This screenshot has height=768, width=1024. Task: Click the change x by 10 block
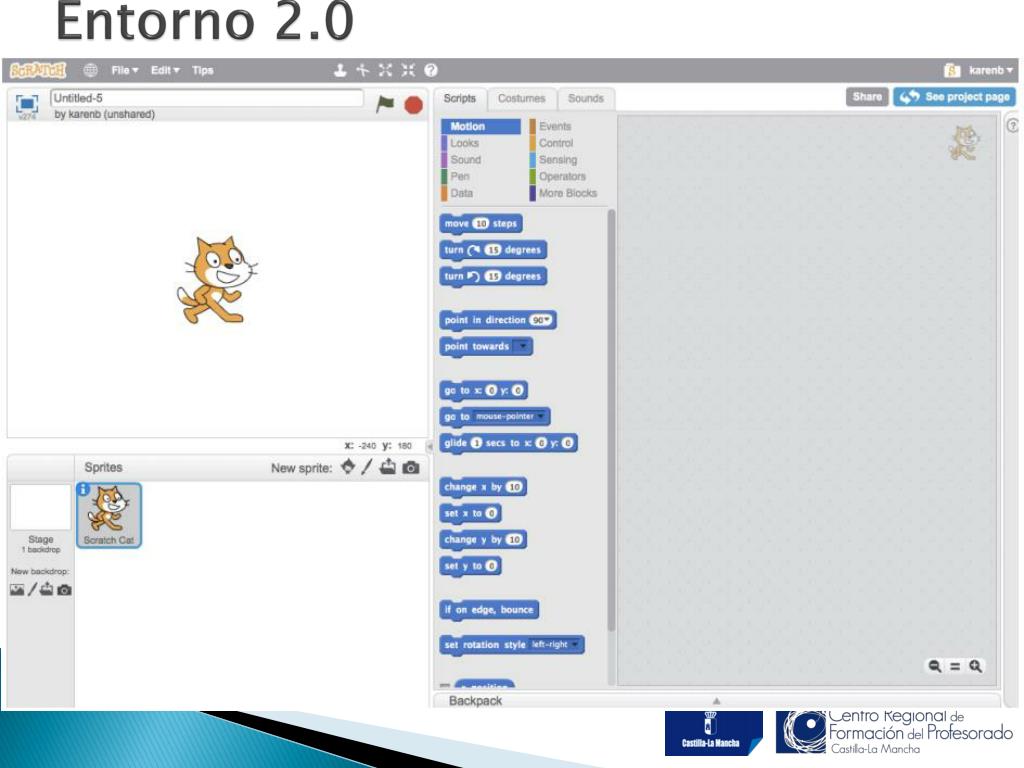[483, 487]
